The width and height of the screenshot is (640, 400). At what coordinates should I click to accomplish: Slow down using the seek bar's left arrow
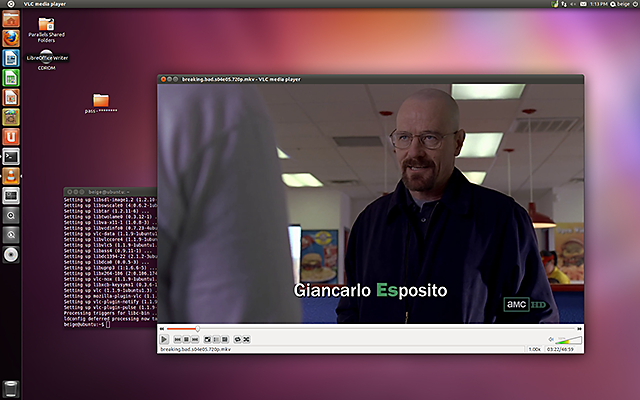[162, 329]
